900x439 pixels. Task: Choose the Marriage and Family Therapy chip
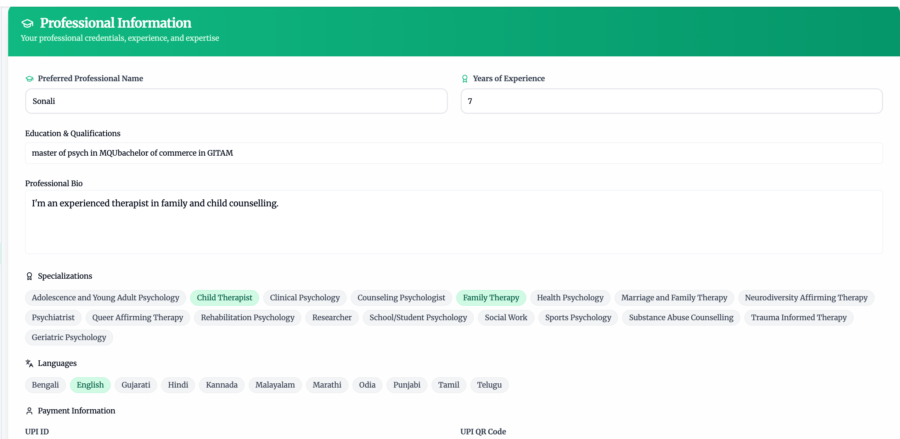[x=674, y=298]
